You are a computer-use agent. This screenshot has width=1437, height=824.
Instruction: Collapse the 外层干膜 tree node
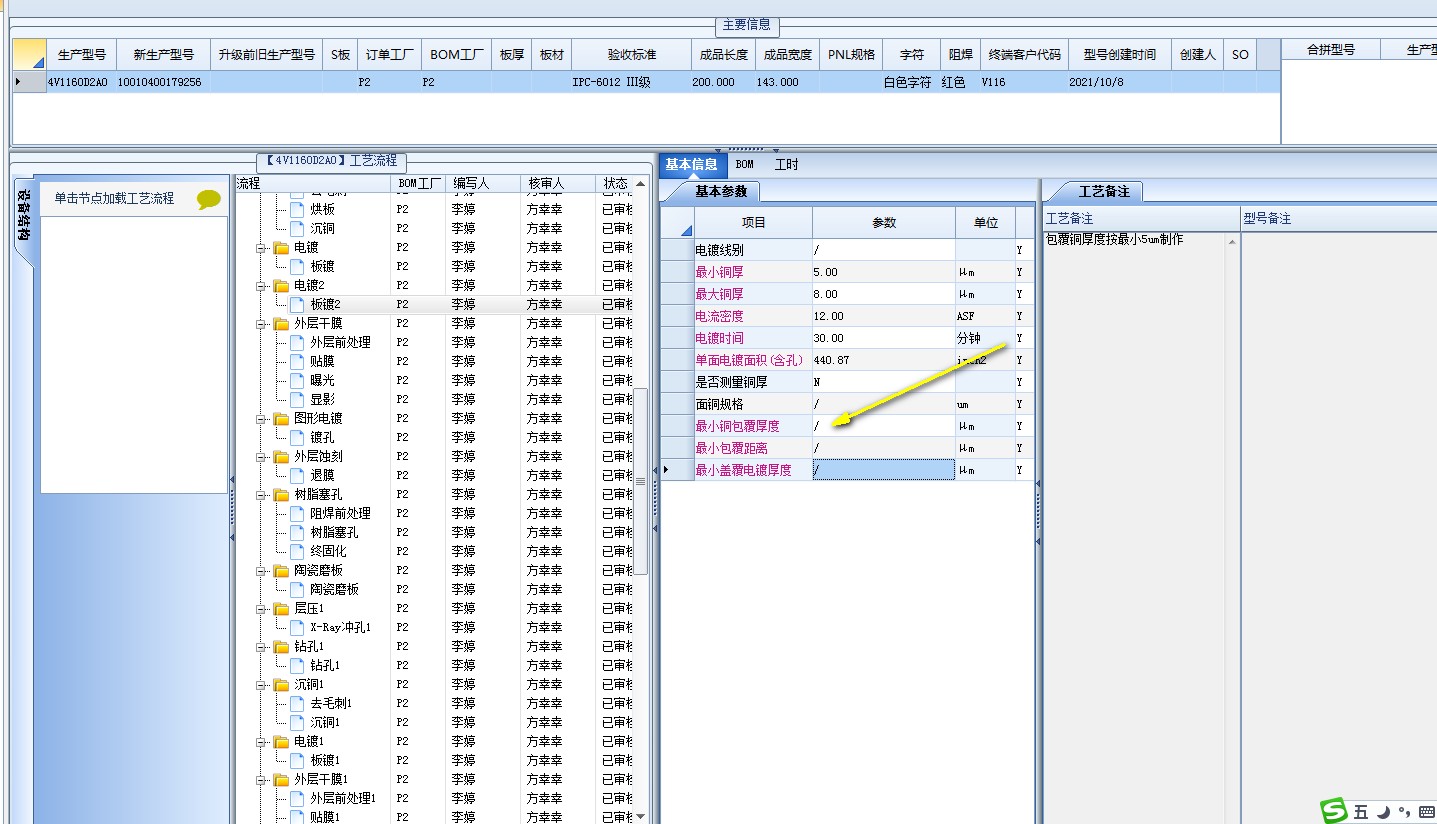(x=262, y=324)
